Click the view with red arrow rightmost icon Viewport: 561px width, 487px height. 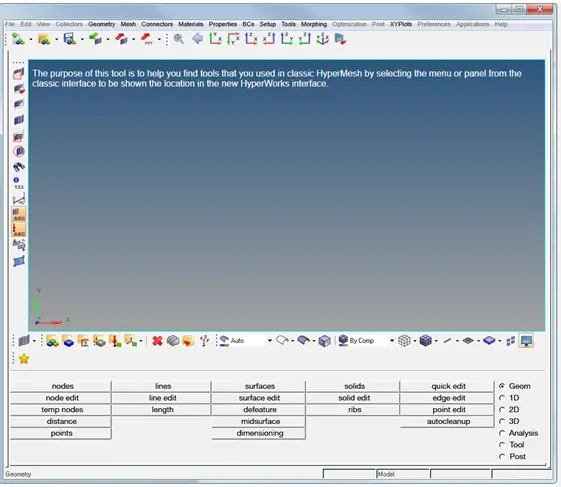tap(340, 39)
